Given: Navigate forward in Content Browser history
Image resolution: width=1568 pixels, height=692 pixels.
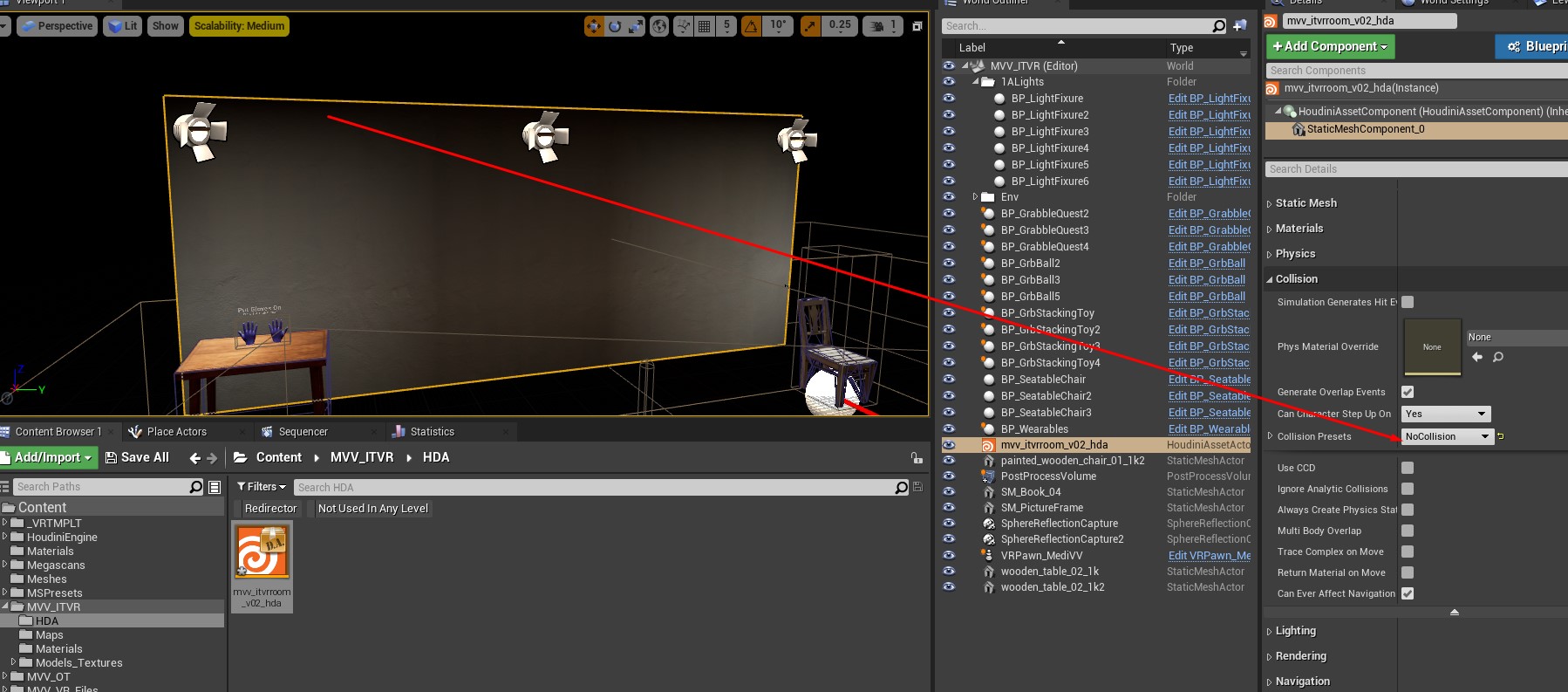Looking at the screenshot, I should pyautogui.click(x=212, y=458).
